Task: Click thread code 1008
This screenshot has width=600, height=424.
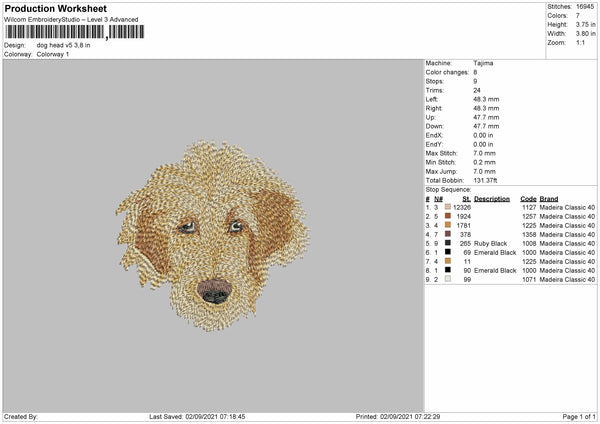Action: (529, 243)
